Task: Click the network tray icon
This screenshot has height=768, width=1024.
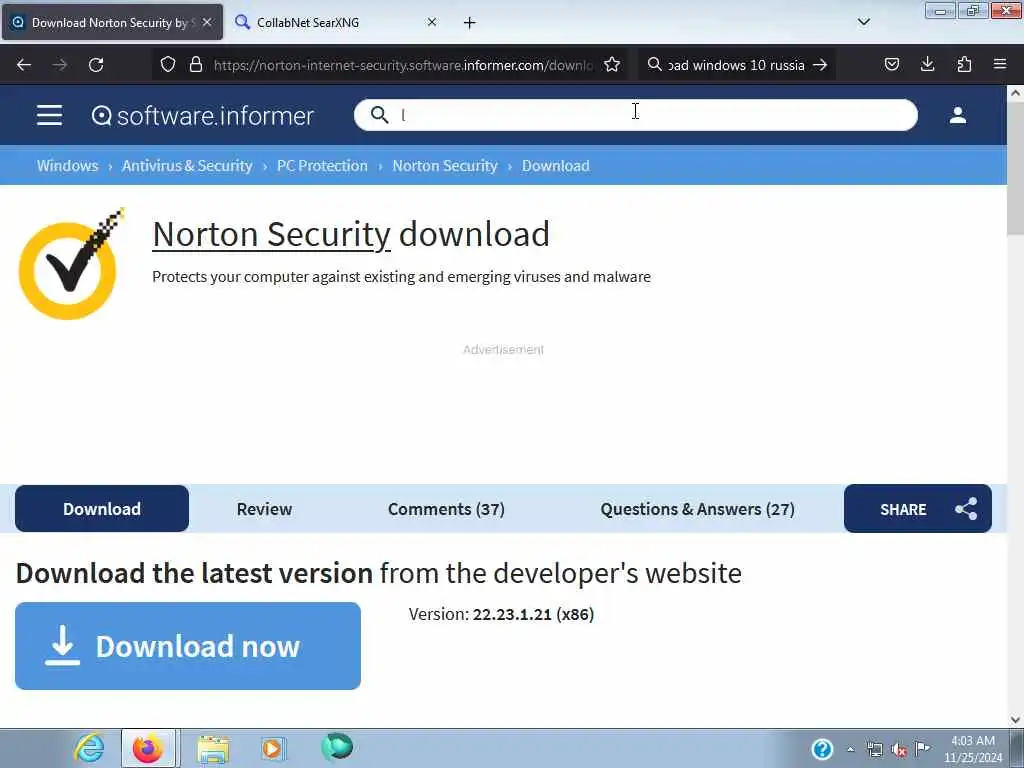Action: [874, 749]
